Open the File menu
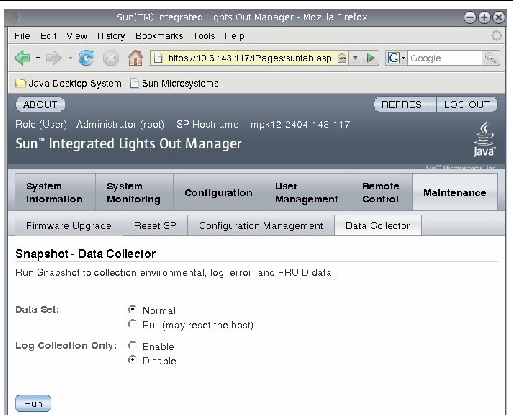This screenshot has height=416, width=513. [x=22, y=36]
